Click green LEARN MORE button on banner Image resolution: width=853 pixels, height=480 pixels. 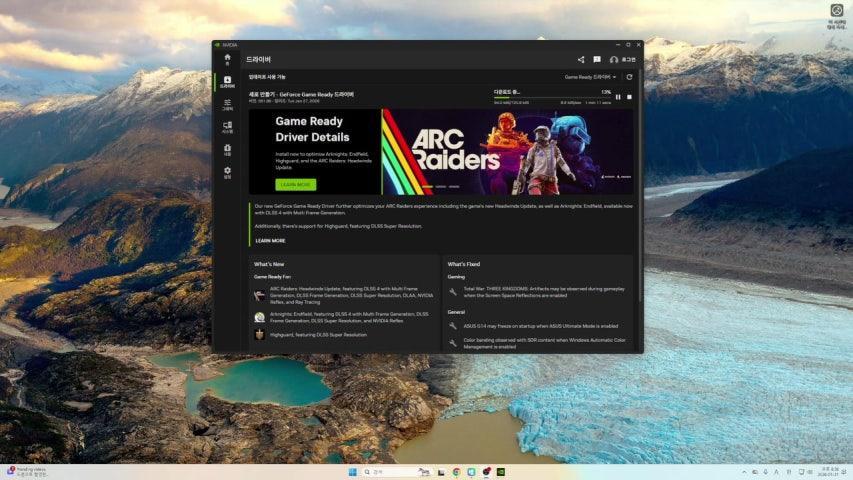point(295,185)
